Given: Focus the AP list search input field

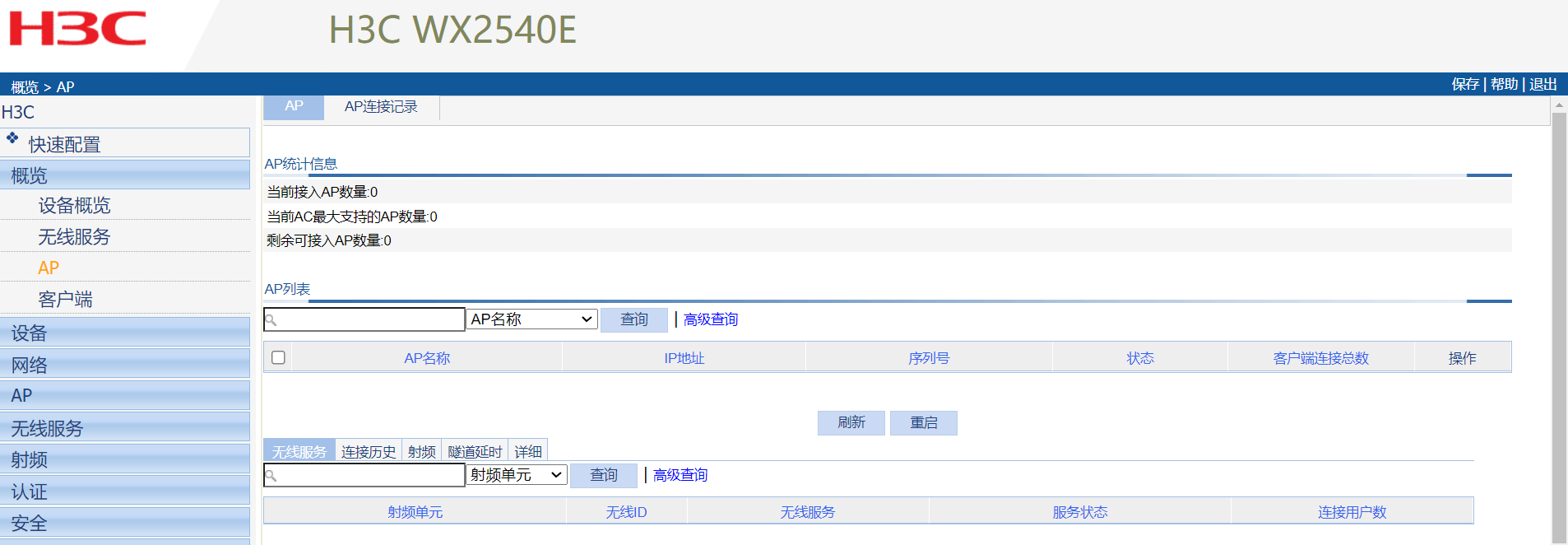Looking at the screenshot, I should (x=364, y=319).
